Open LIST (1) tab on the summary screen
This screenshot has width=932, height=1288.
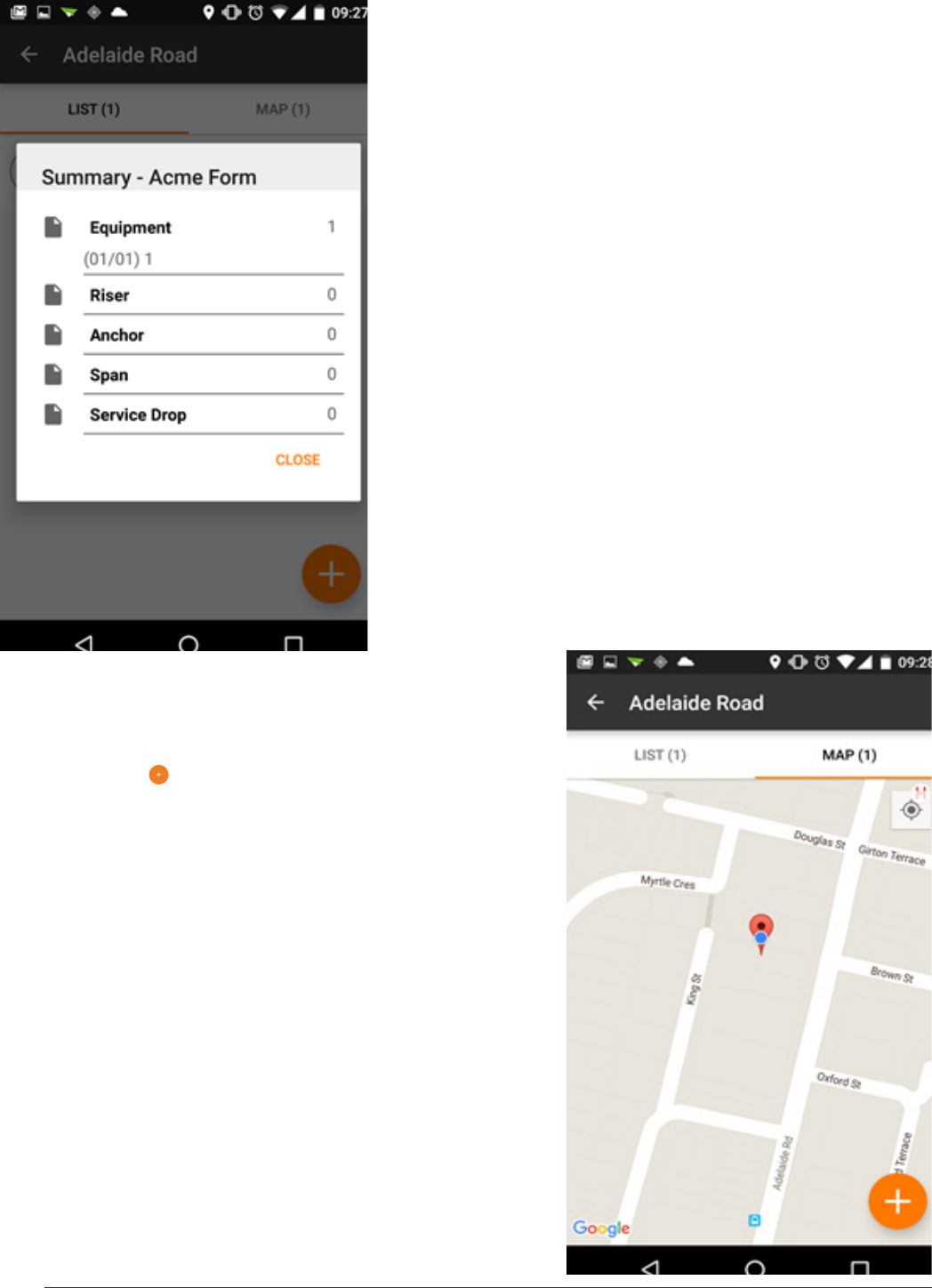click(93, 109)
